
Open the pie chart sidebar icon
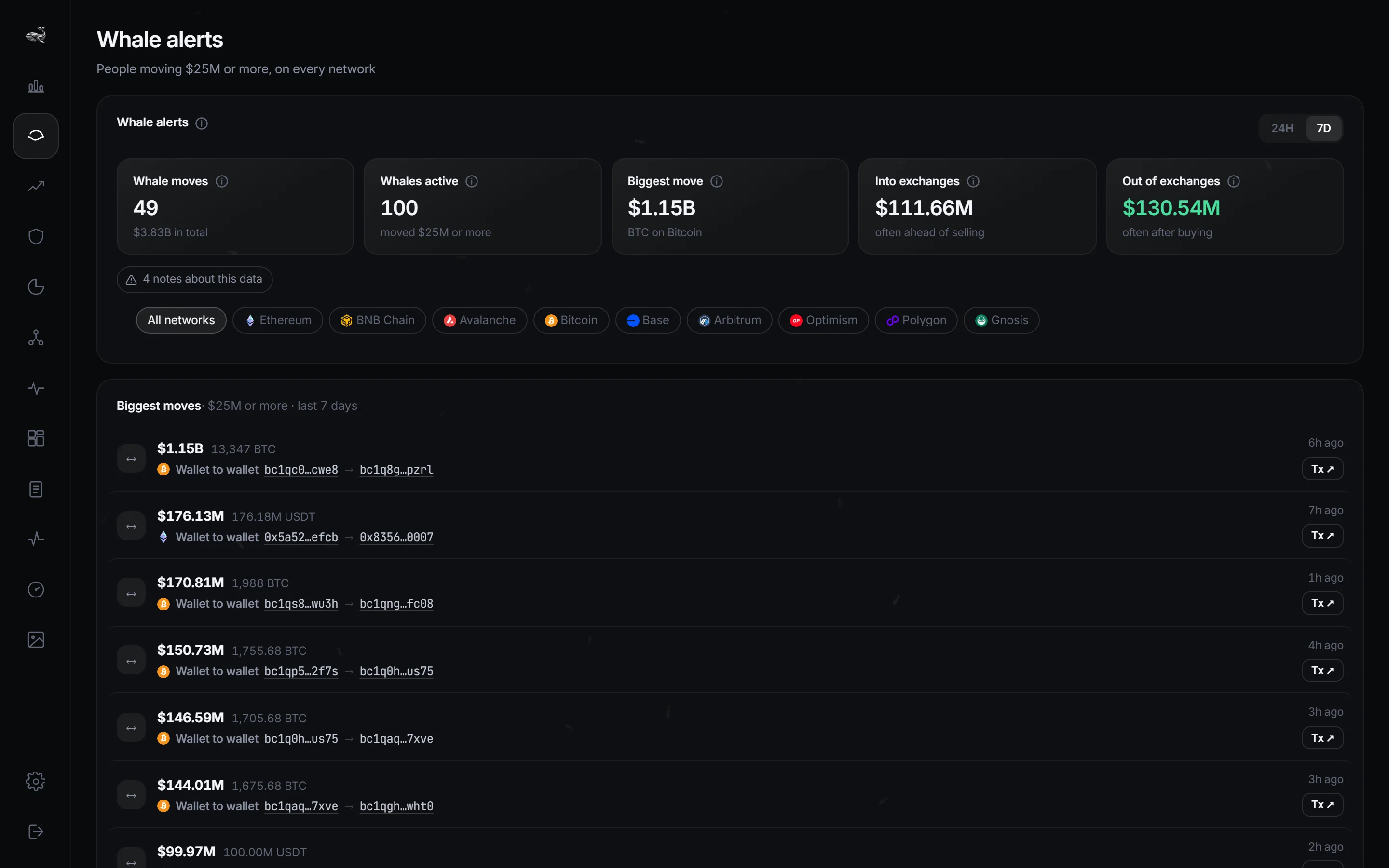36,287
